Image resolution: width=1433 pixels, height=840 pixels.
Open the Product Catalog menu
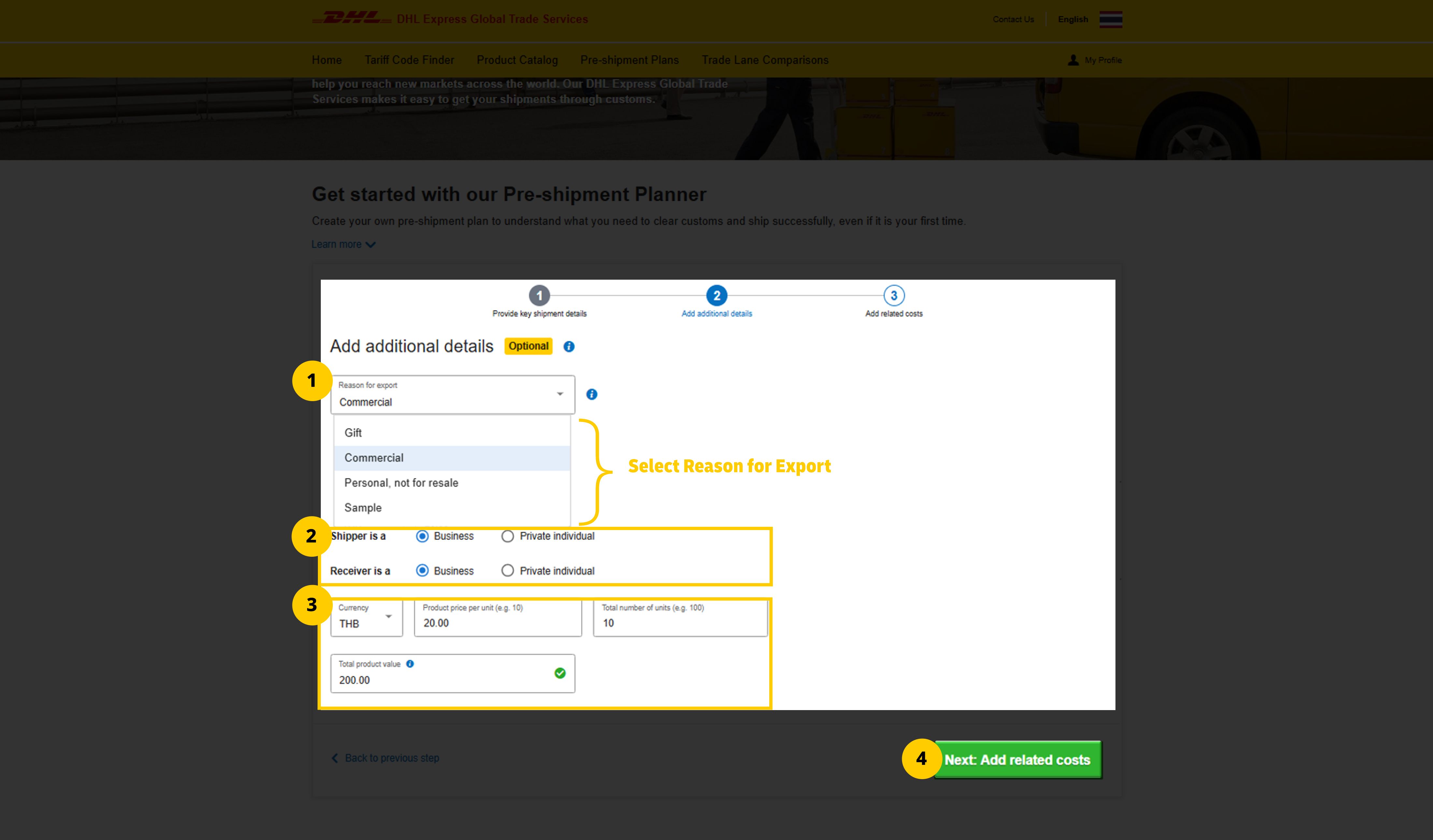(517, 60)
